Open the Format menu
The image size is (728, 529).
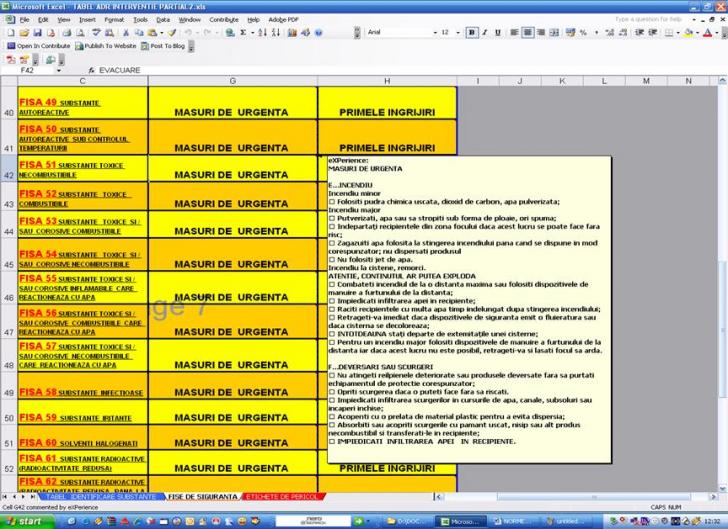pyautogui.click(x=114, y=20)
